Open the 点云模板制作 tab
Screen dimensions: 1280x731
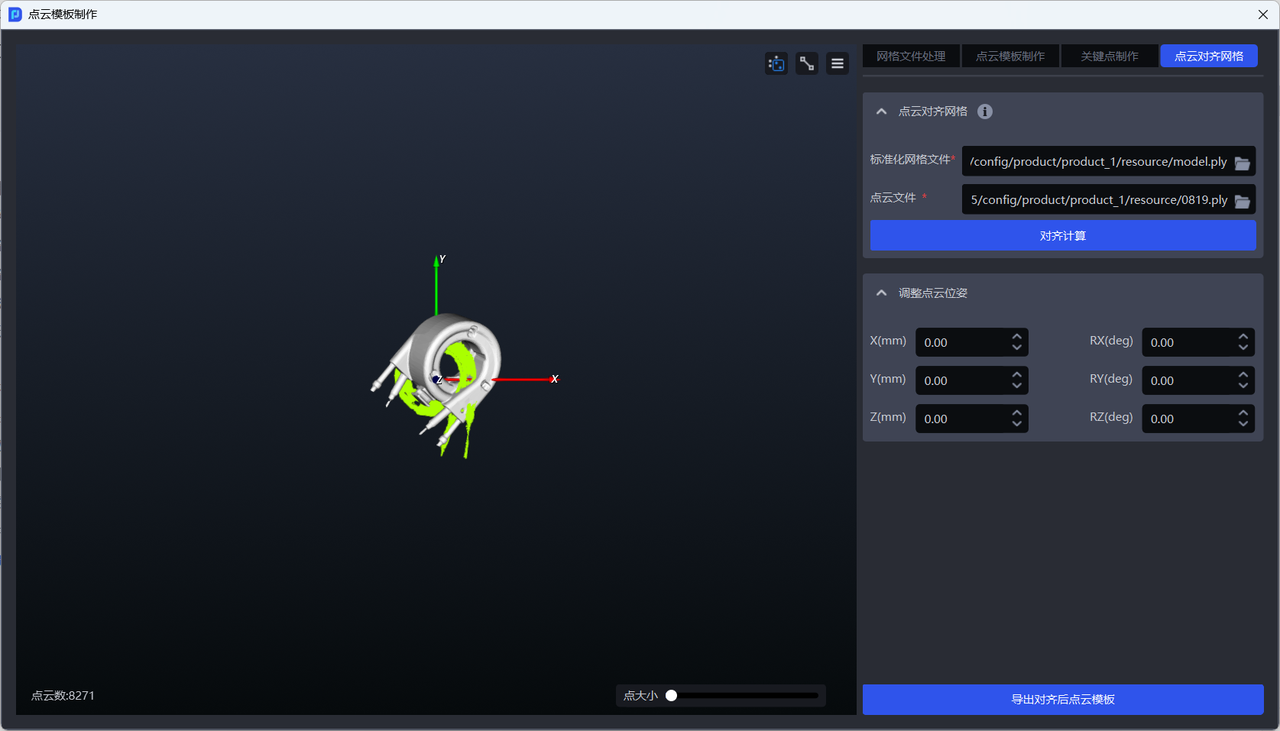coord(1010,56)
